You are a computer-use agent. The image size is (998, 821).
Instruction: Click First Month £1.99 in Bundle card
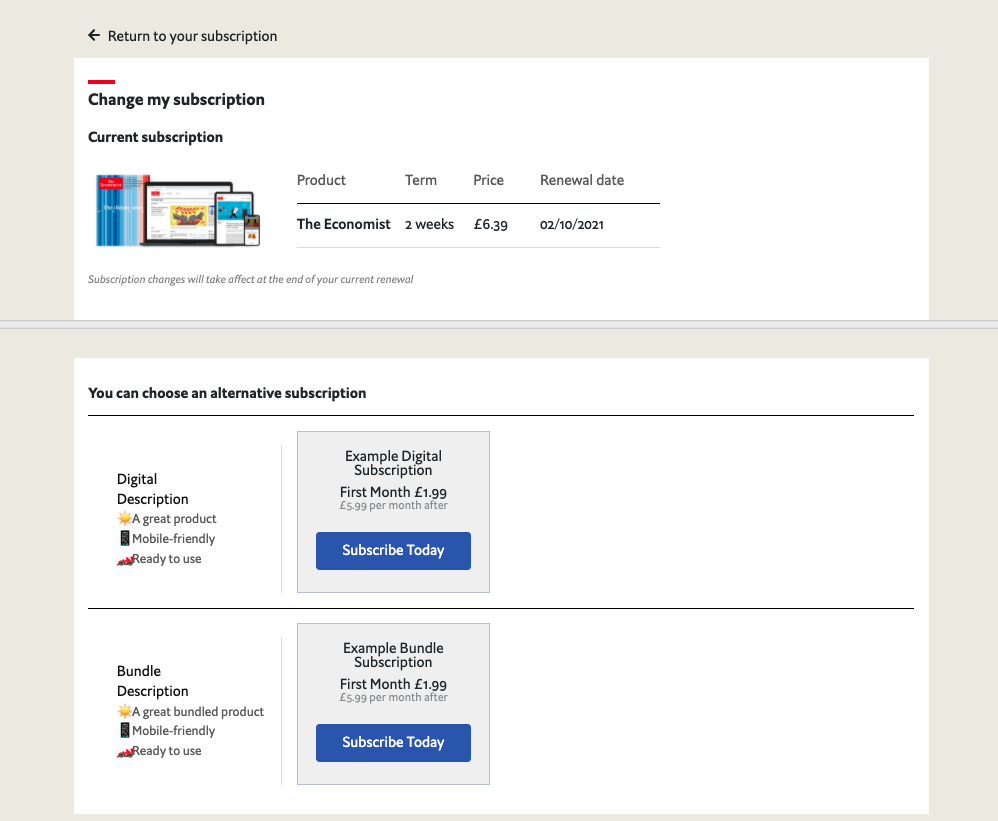click(393, 684)
